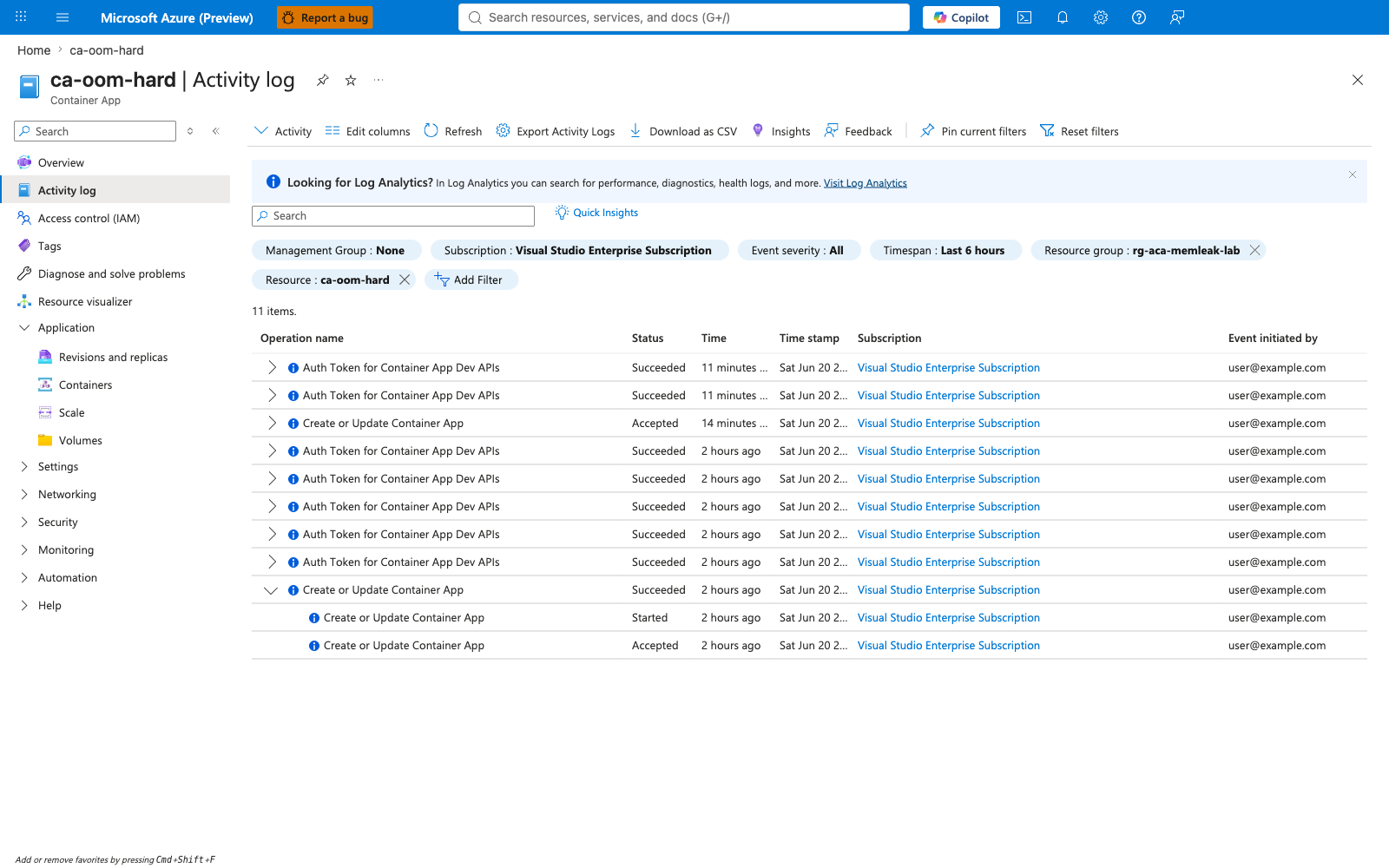Expand the Settings section in sidebar
1389x868 pixels.
(x=24, y=467)
